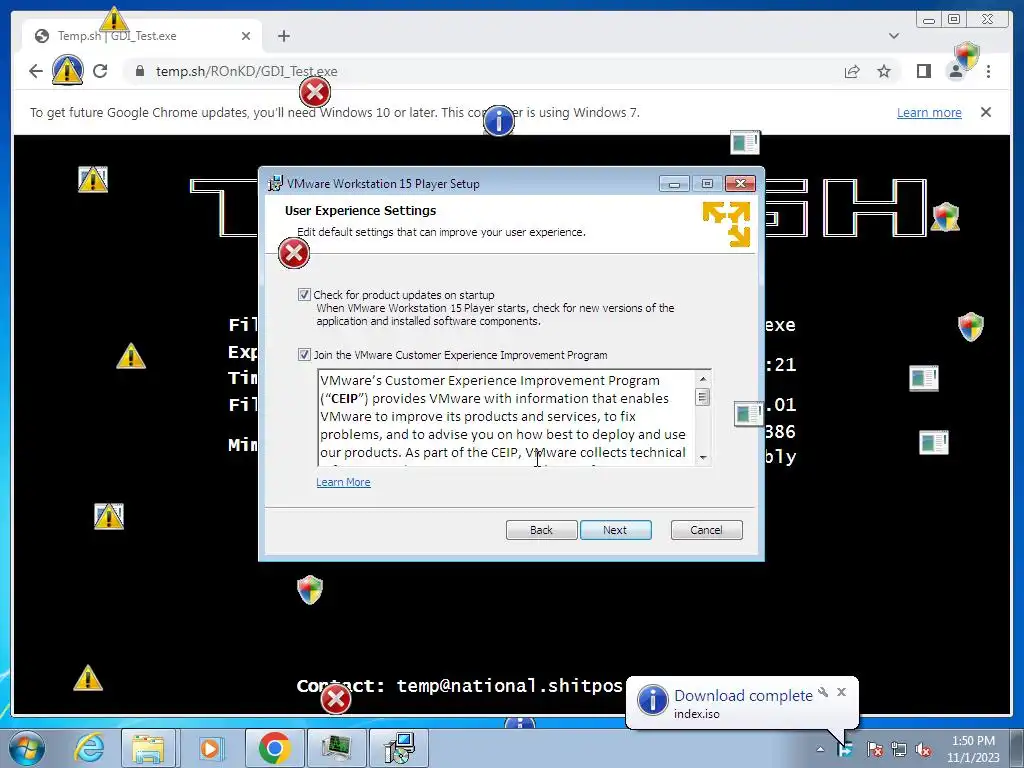Image resolution: width=1024 pixels, height=768 pixels.
Task: Show hidden system tray icons
Action: (x=820, y=750)
